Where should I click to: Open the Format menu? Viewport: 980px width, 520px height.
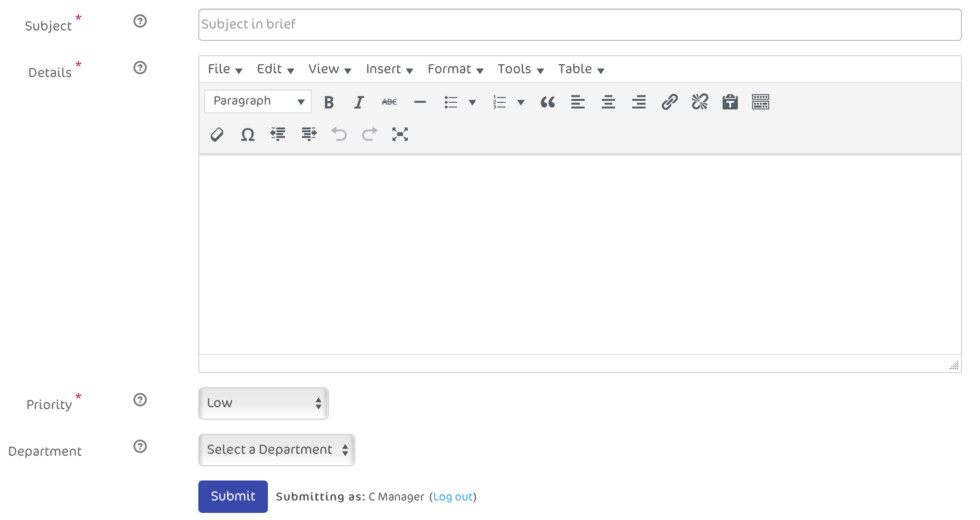[x=455, y=69]
